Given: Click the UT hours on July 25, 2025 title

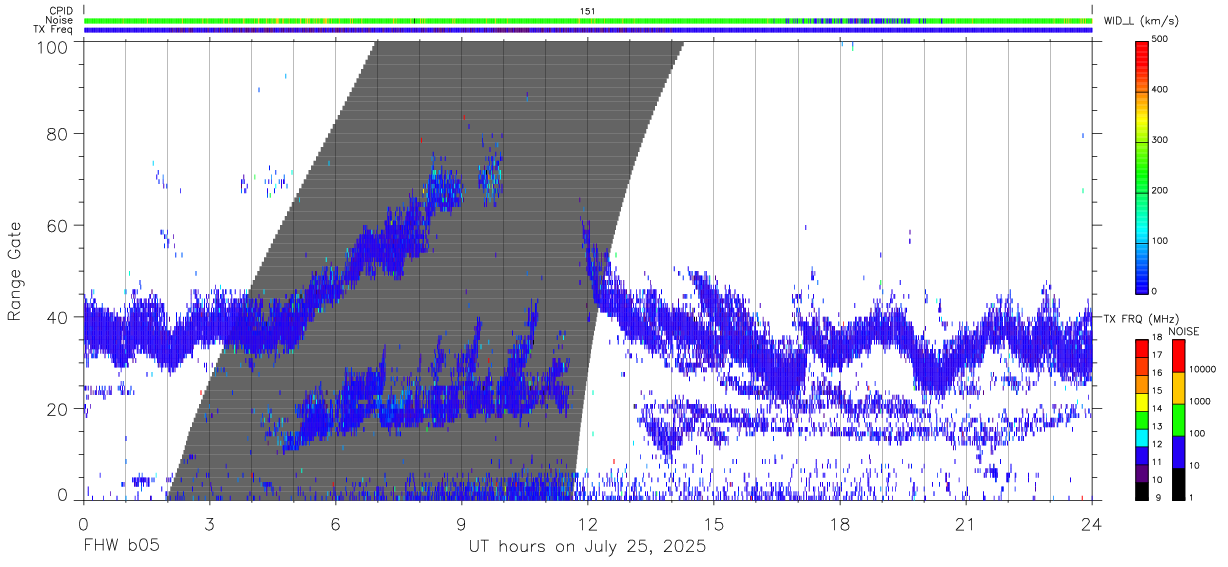Looking at the screenshot, I should 588,547.
